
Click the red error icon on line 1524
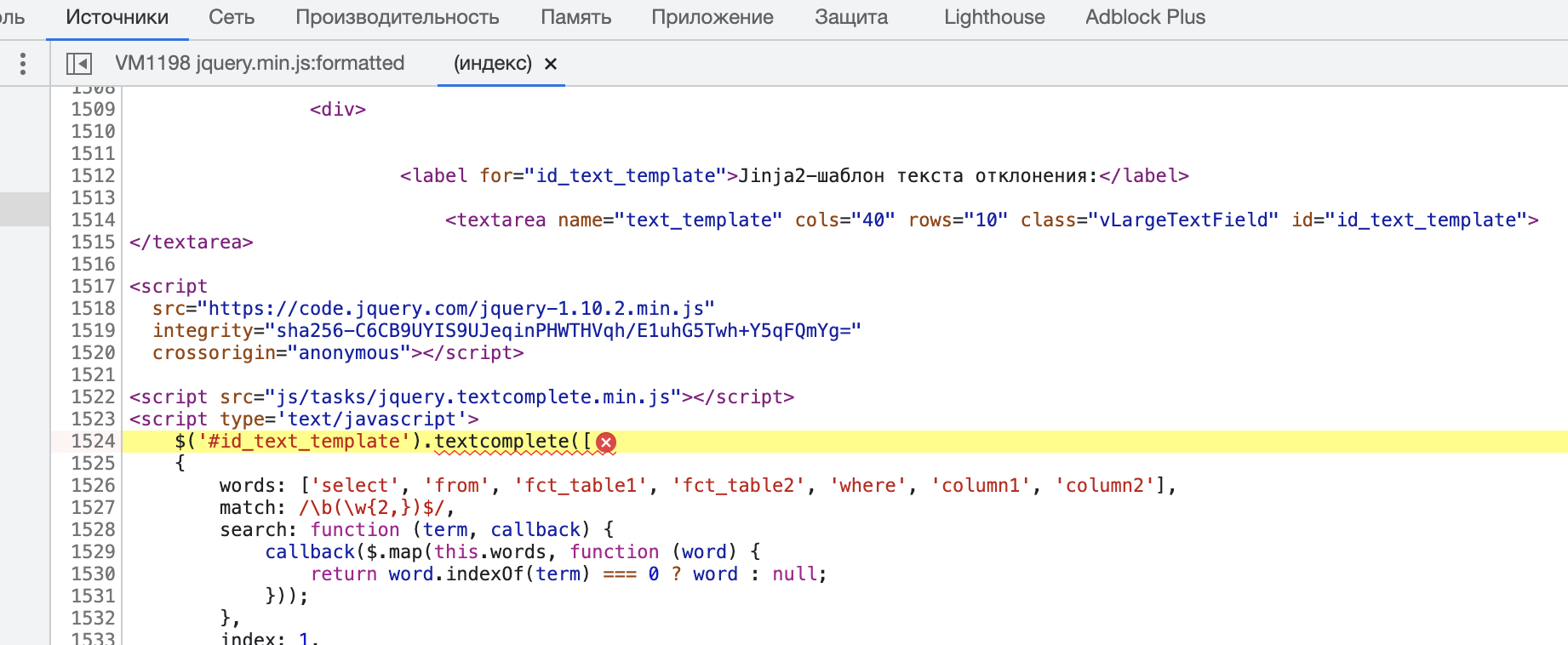(606, 442)
